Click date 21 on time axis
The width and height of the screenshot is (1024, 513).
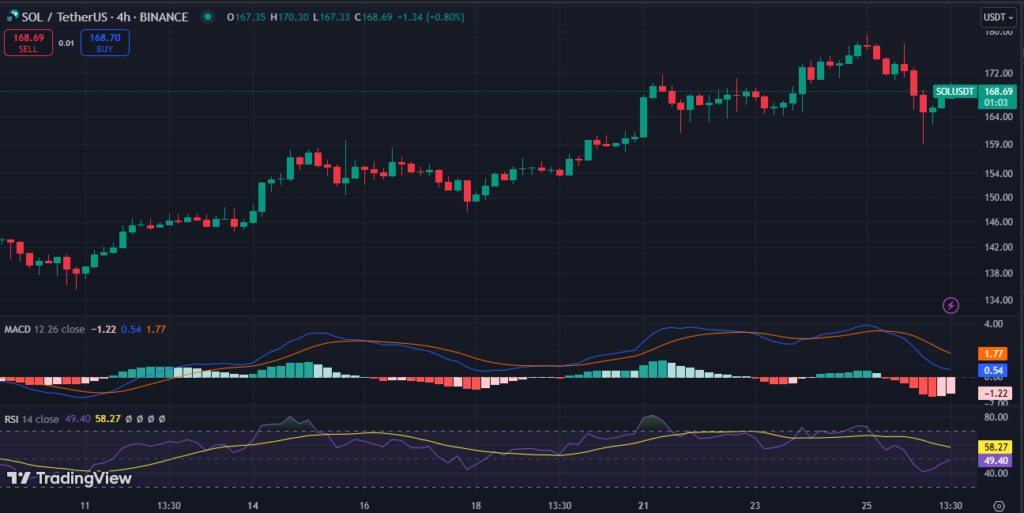click(643, 506)
